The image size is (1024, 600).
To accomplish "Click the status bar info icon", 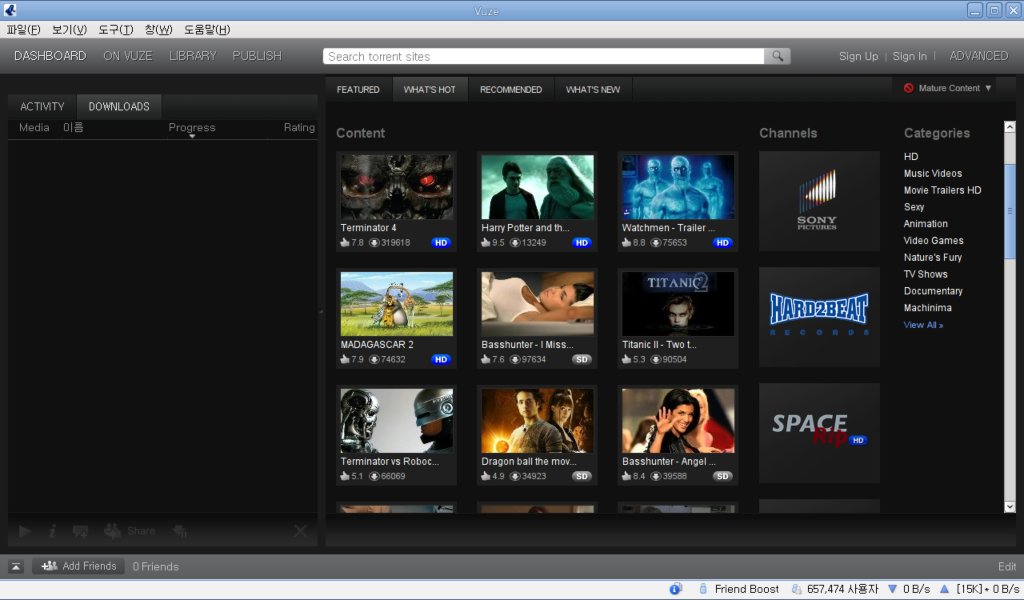I will pyautogui.click(x=676, y=589).
